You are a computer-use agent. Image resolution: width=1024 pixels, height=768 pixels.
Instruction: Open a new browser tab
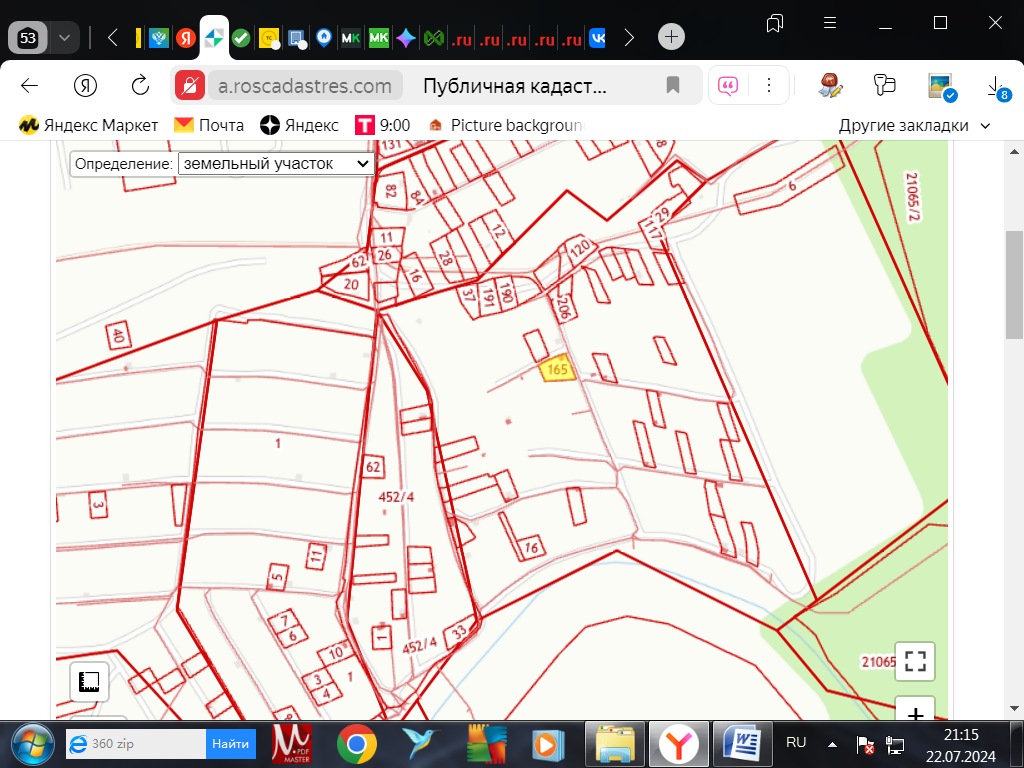[x=671, y=38]
